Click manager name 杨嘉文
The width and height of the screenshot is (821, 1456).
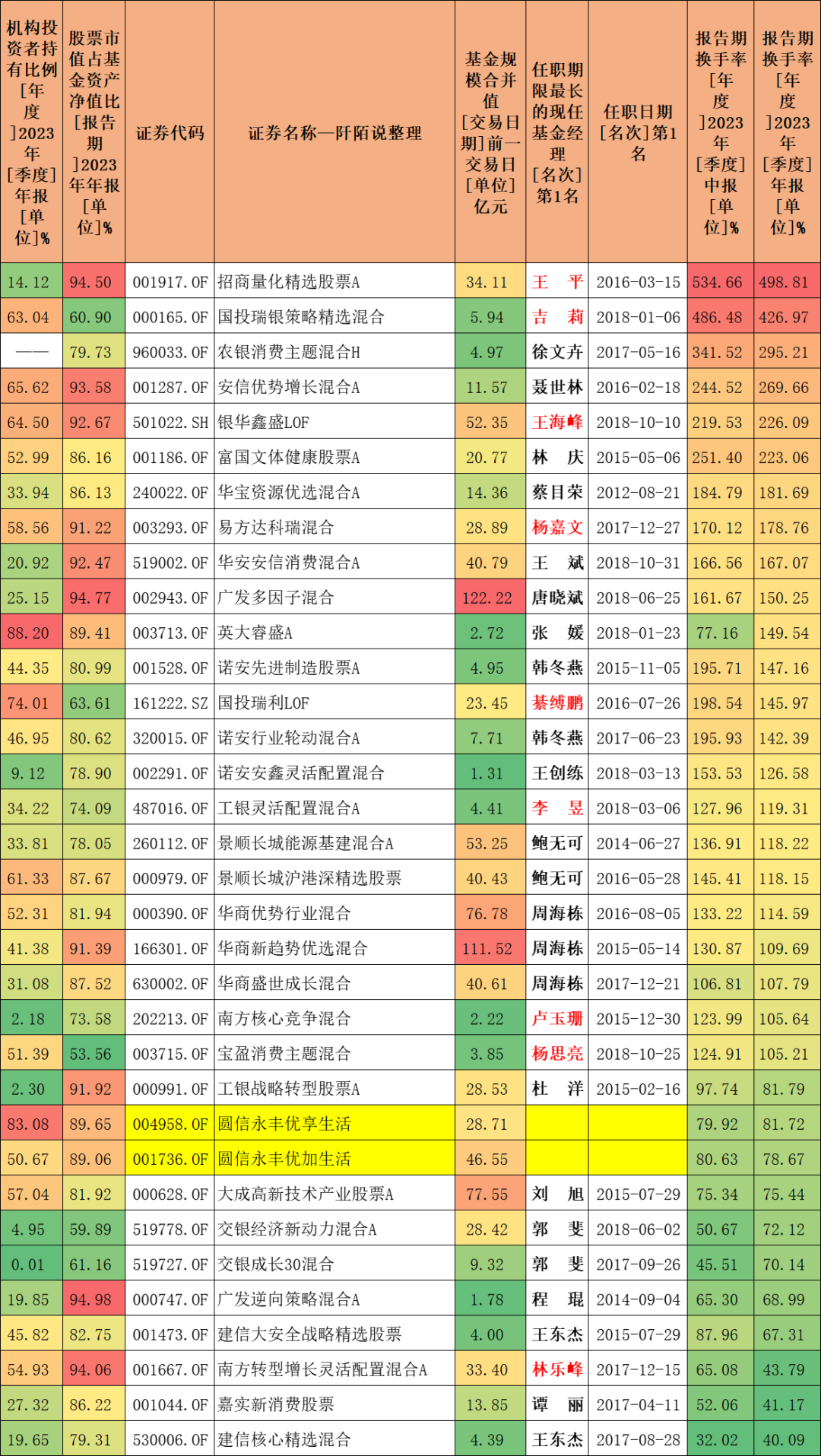point(557,528)
